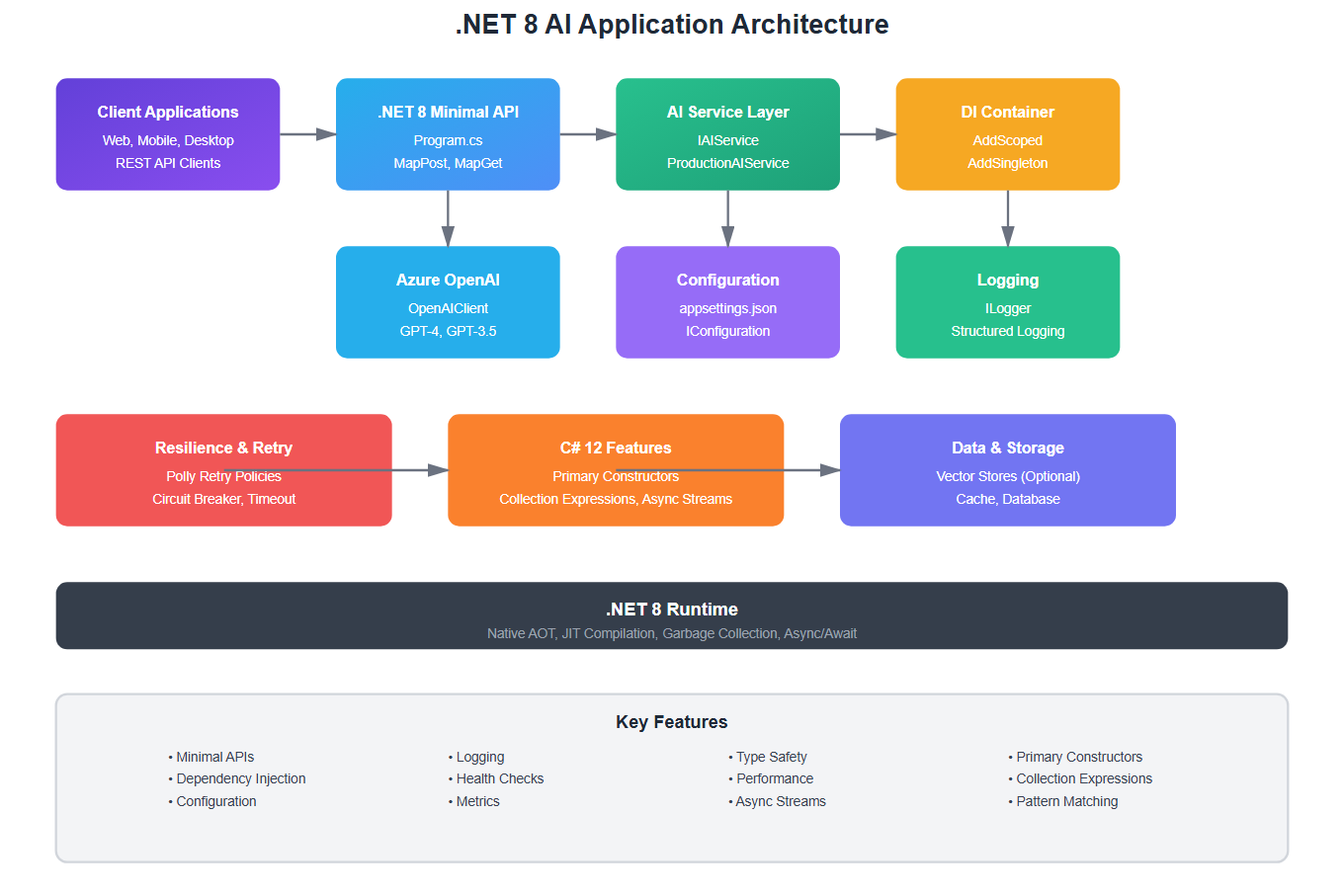Click the C# 12 Features box

(616, 470)
